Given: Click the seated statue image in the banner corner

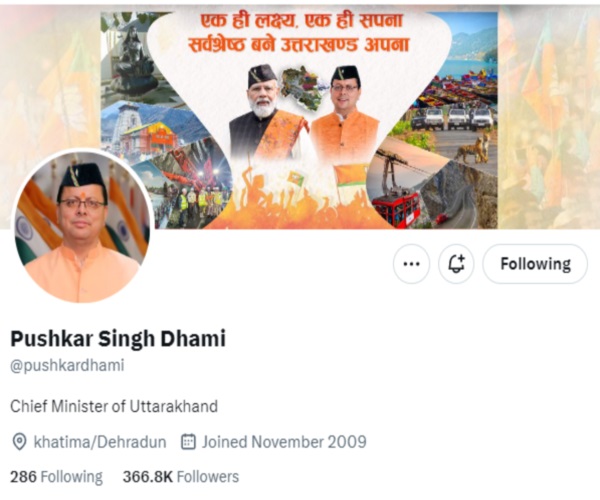Looking at the screenshot, I should (133, 57).
